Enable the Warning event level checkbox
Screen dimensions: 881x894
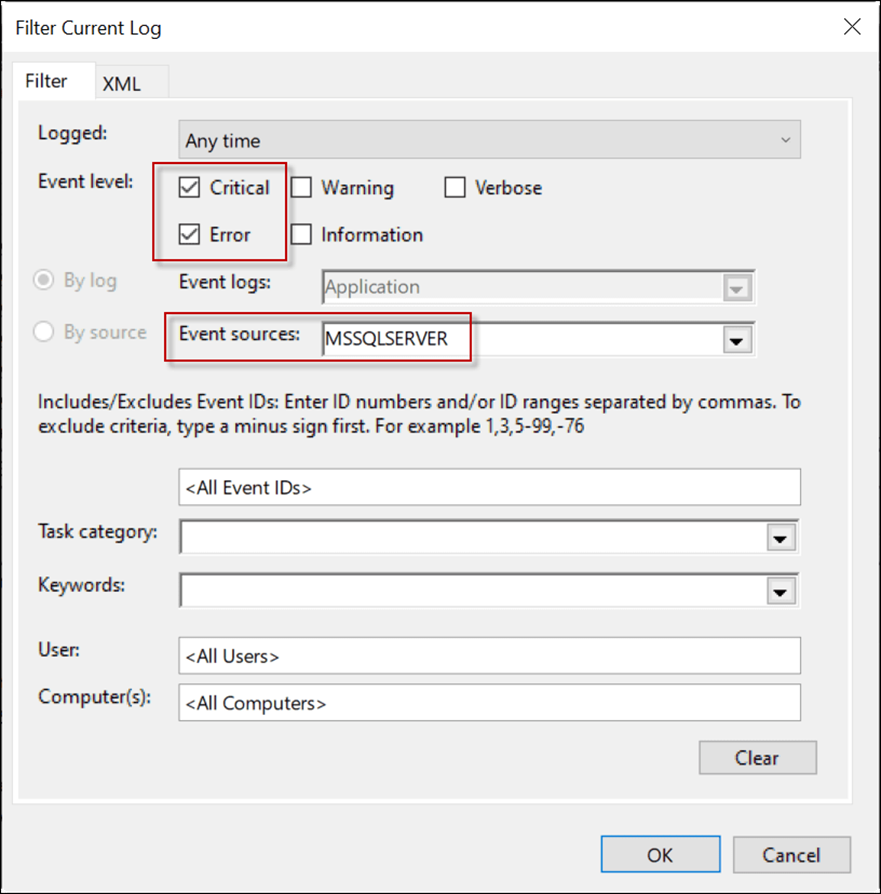(x=301, y=188)
